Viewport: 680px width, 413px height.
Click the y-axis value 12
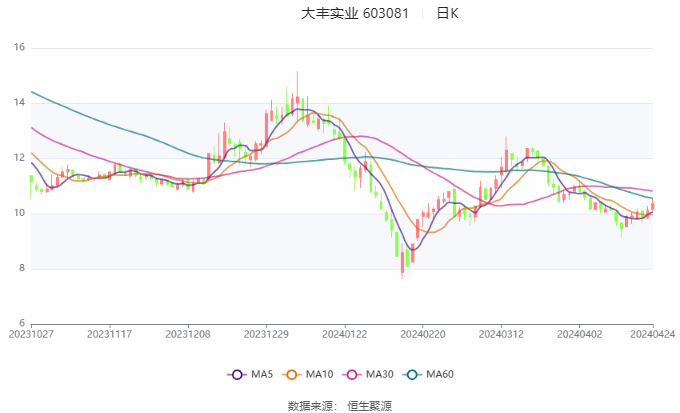click(19, 158)
